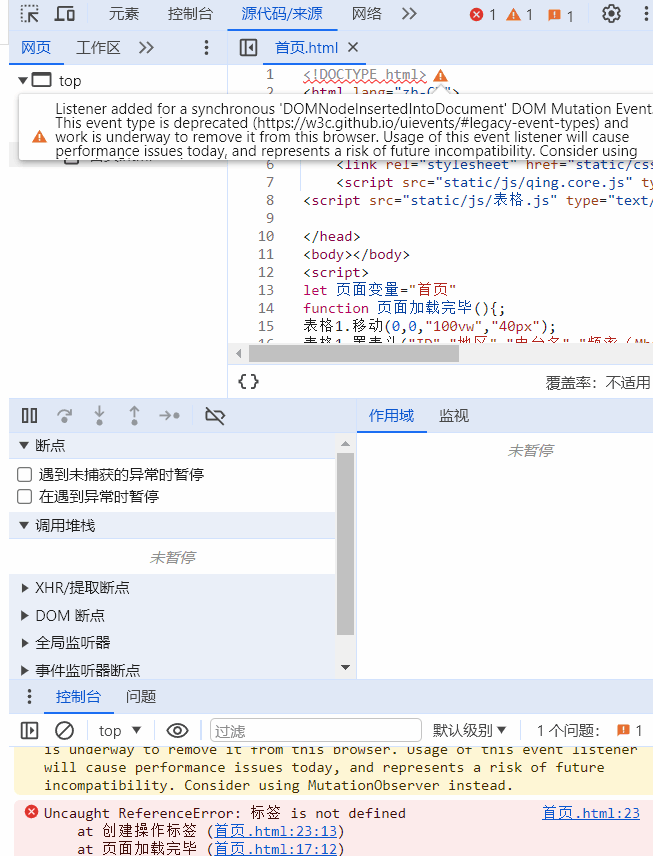Screen dimensions: 653x856
Task: Click the pause script execution button
Action: 30,415
